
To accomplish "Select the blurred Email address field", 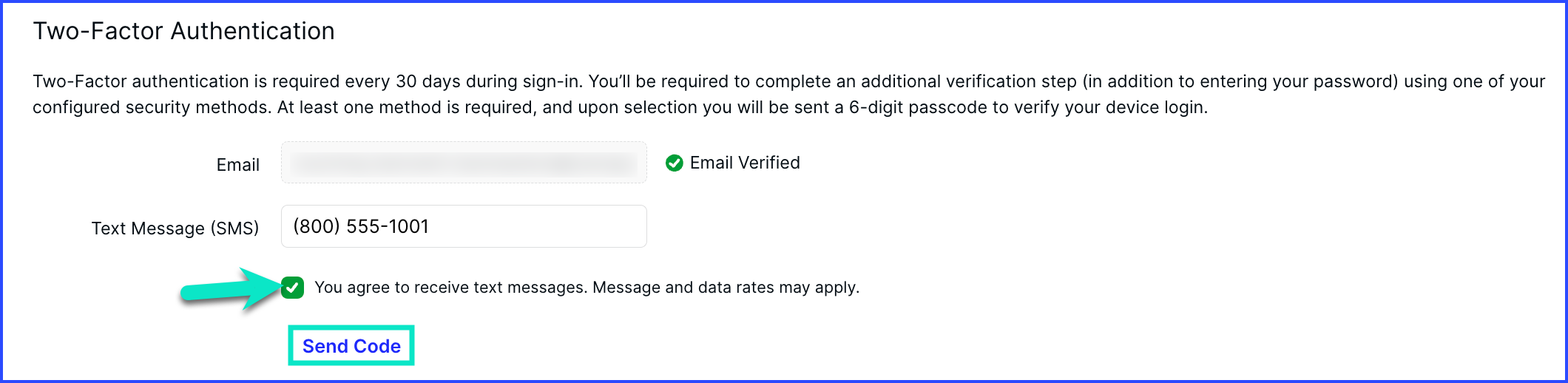I will click(464, 163).
